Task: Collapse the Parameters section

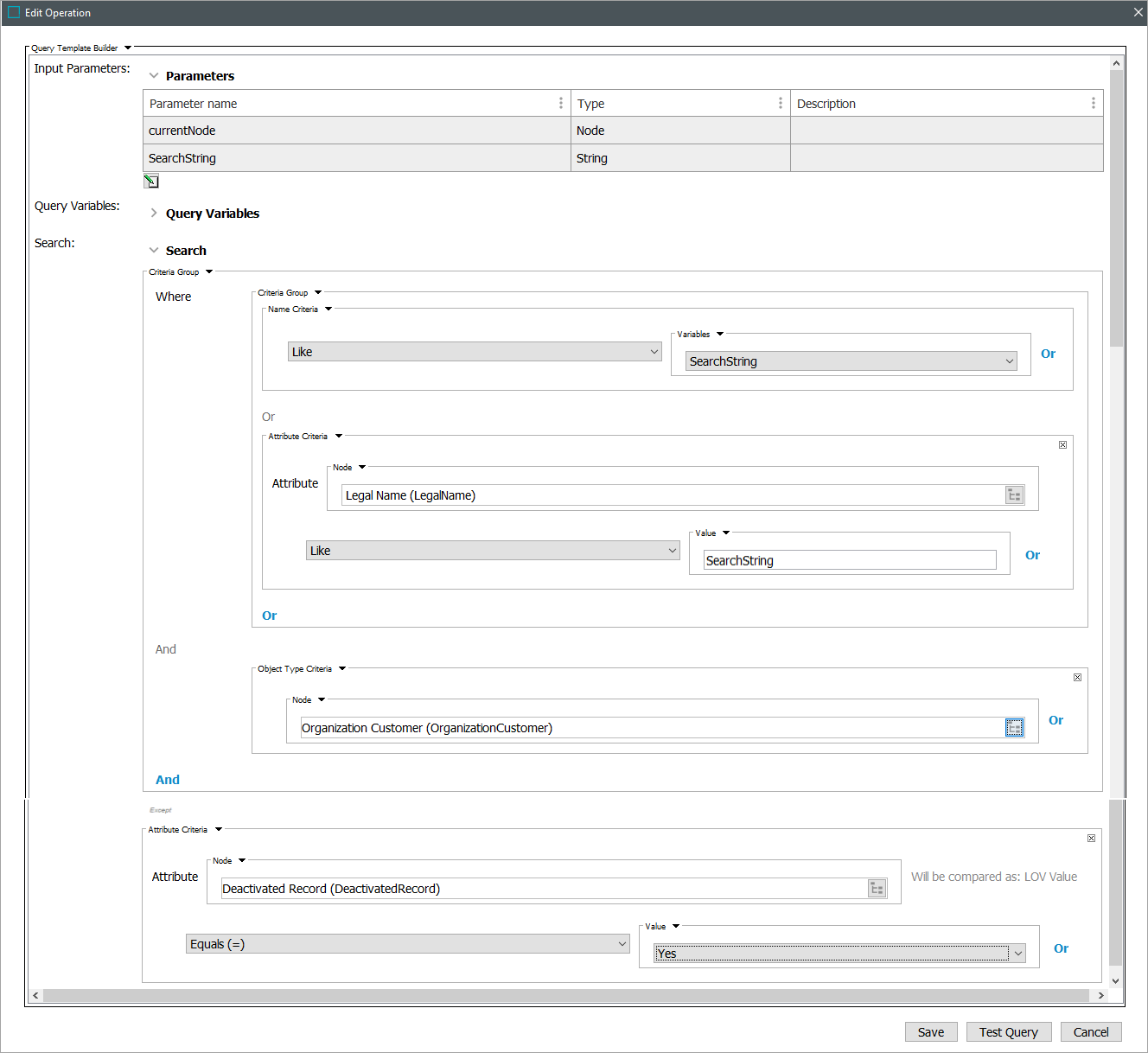Action: click(x=154, y=76)
